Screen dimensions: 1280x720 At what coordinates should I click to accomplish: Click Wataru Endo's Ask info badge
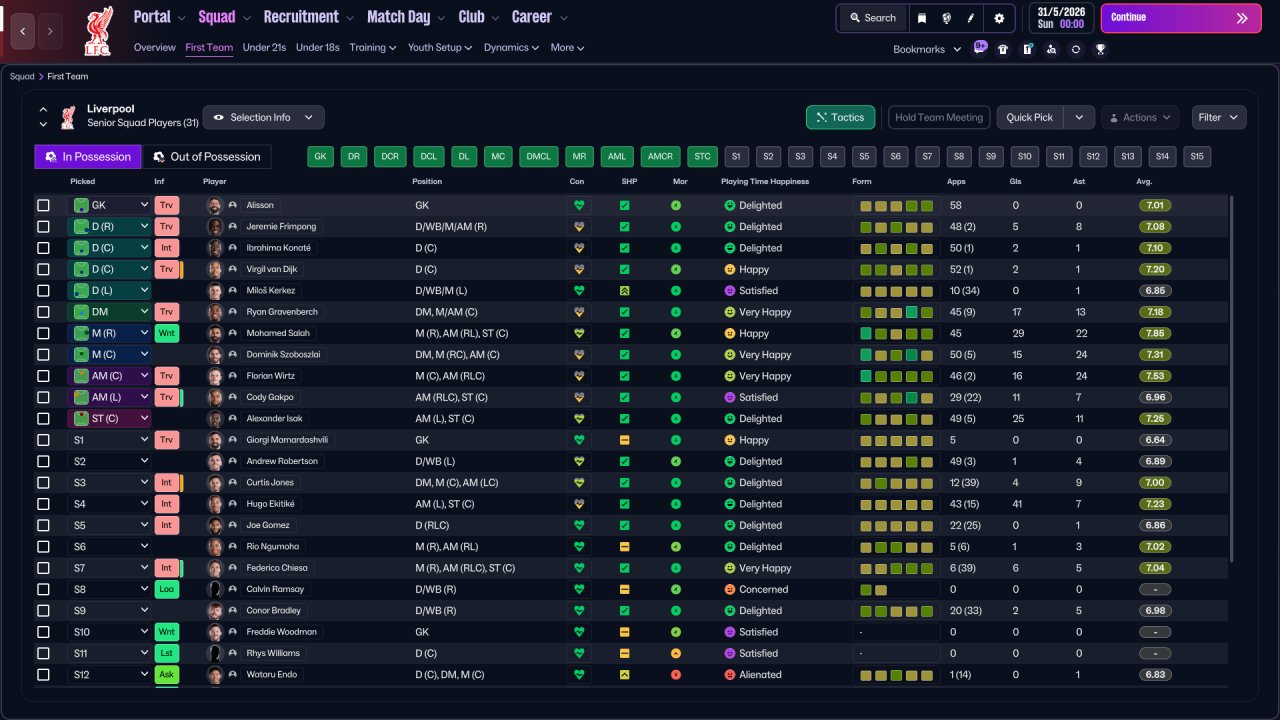[x=167, y=675]
